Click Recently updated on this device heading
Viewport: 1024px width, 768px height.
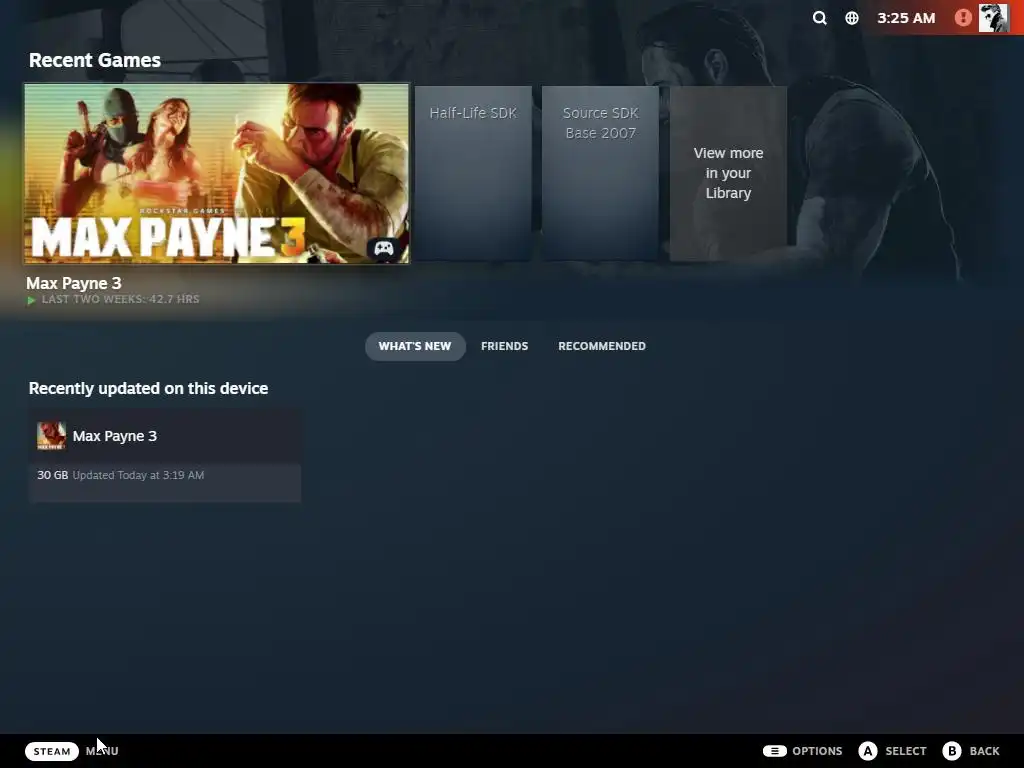click(148, 389)
